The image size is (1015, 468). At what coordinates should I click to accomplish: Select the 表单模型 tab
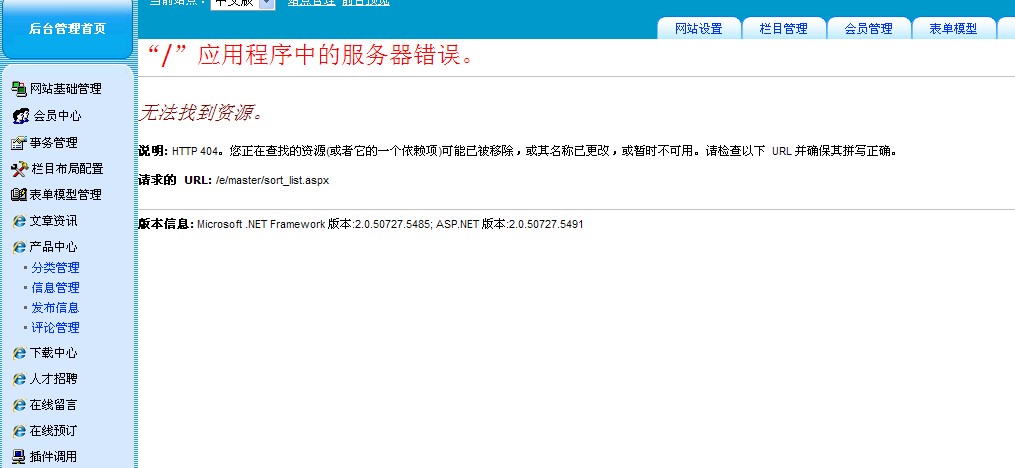click(953, 29)
